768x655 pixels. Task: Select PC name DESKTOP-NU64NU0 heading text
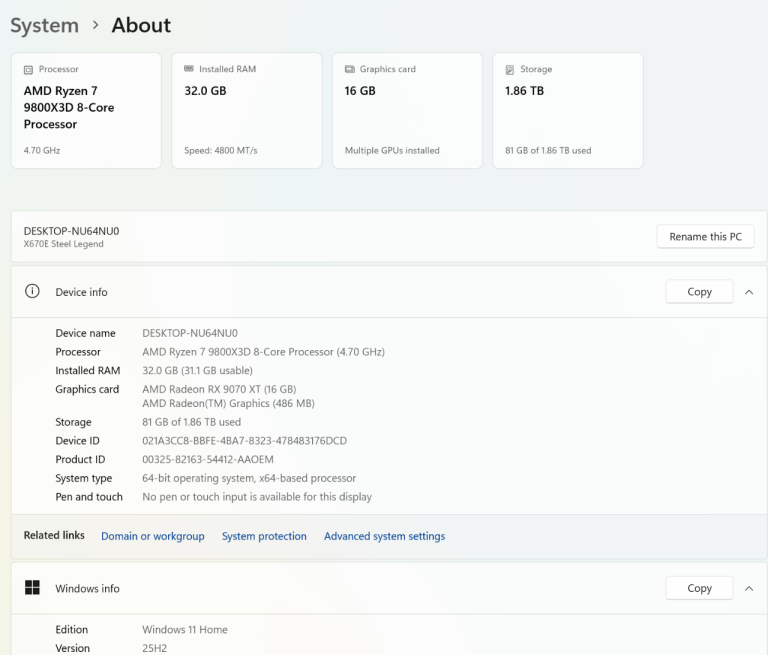point(72,231)
